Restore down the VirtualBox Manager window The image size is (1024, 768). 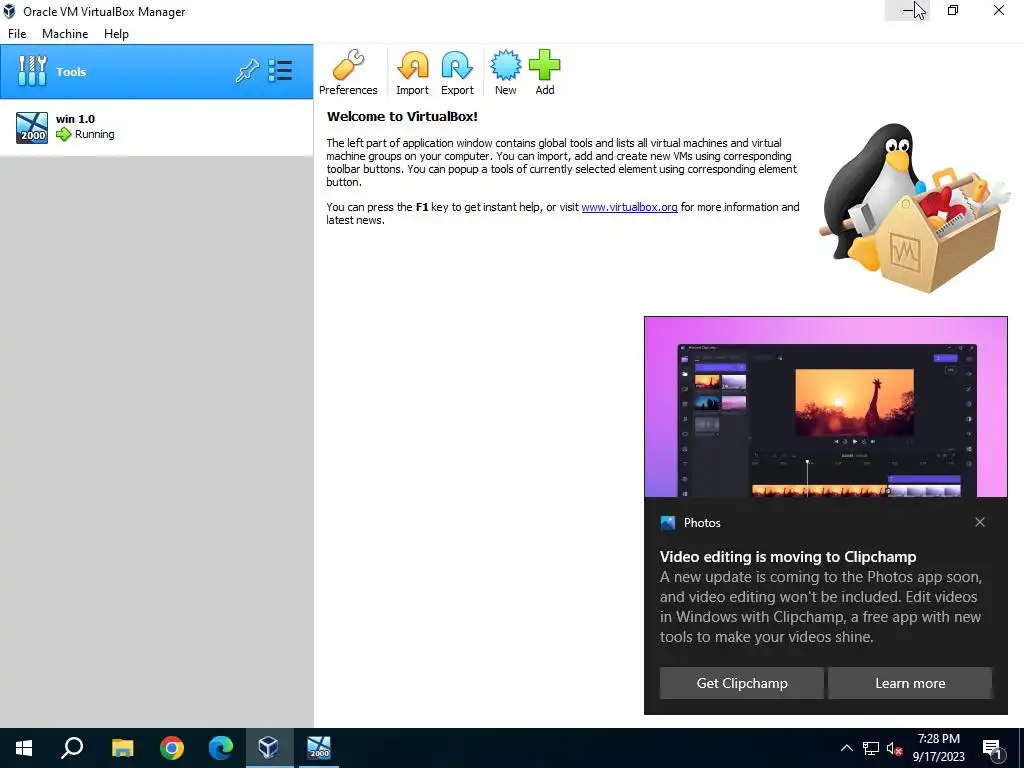click(x=953, y=10)
